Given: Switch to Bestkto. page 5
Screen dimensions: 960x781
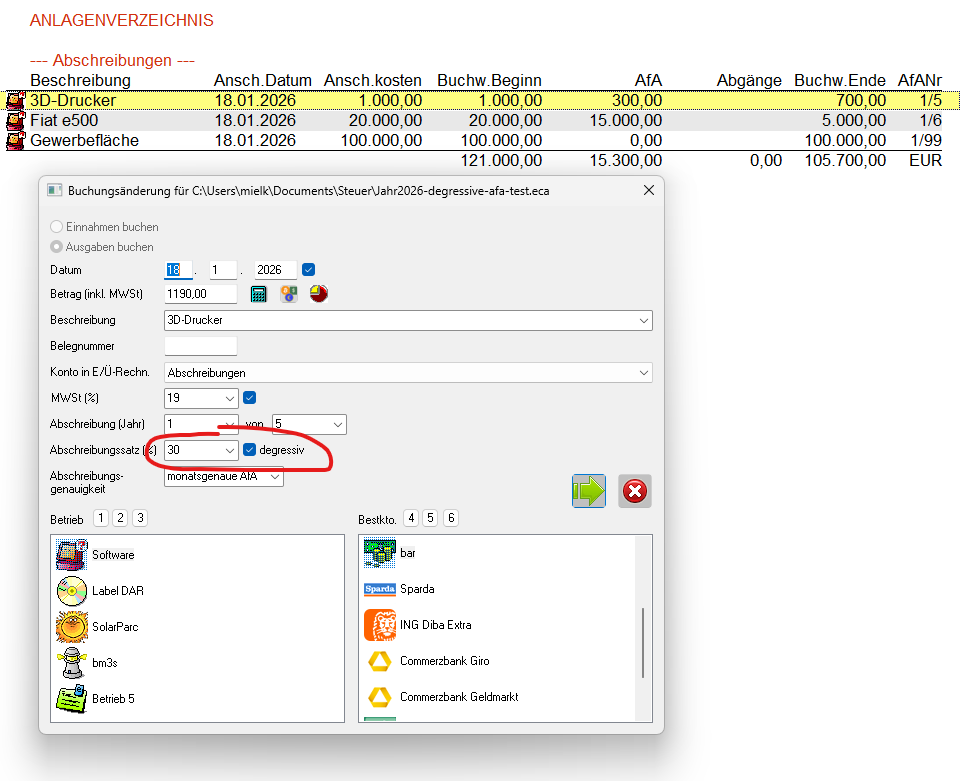Looking at the screenshot, I should pyautogui.click(x=430, y=518).
